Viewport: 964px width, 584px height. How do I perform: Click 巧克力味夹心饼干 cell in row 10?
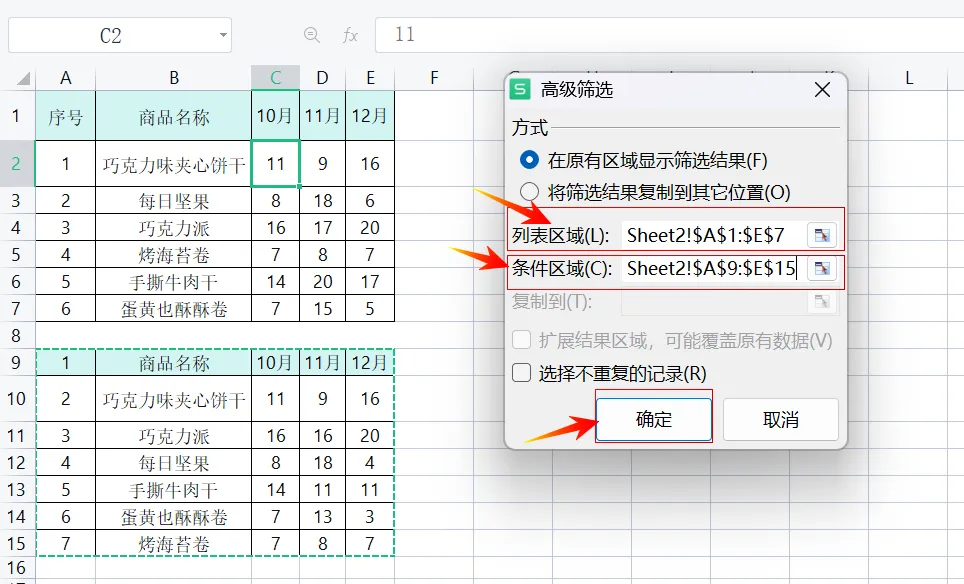coord(173,398)
